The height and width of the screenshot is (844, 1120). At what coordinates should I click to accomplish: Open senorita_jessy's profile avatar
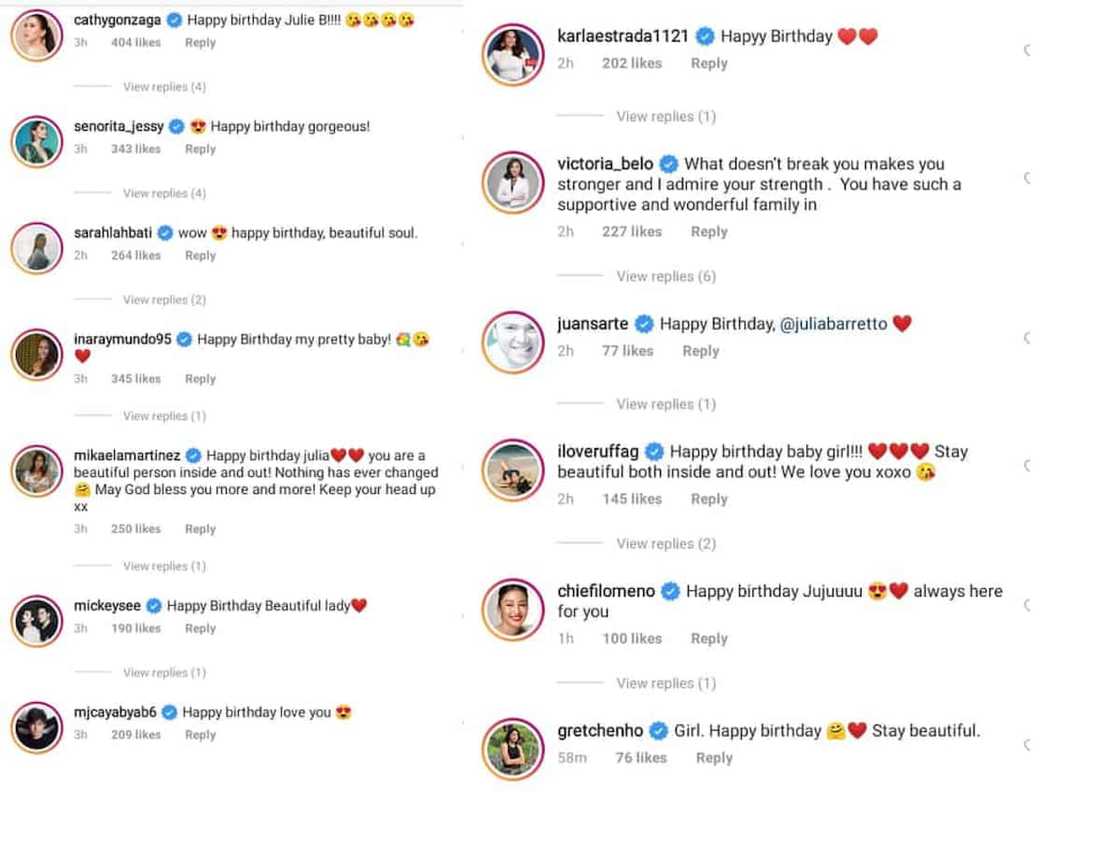tap(37, 141)
